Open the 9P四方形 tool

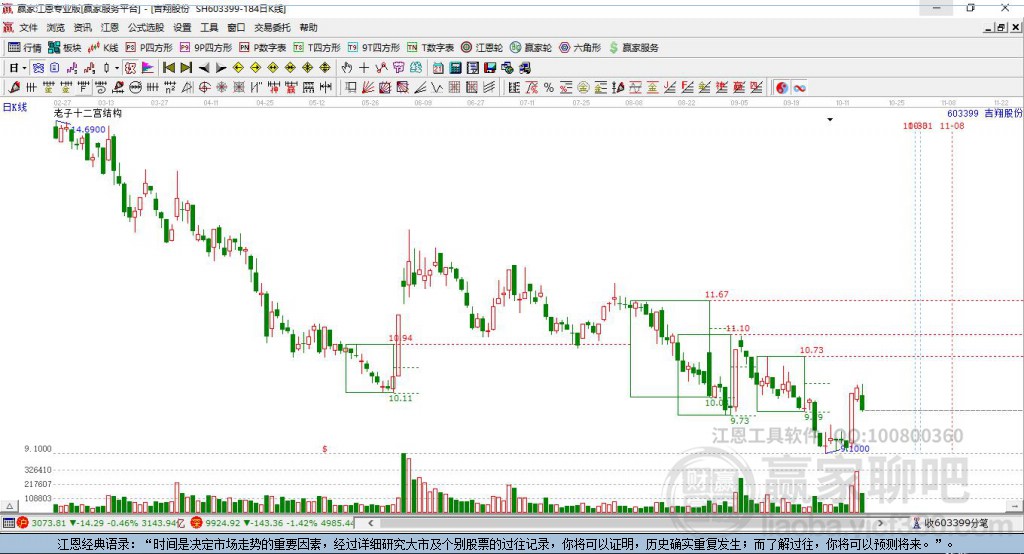pos(206,48)
